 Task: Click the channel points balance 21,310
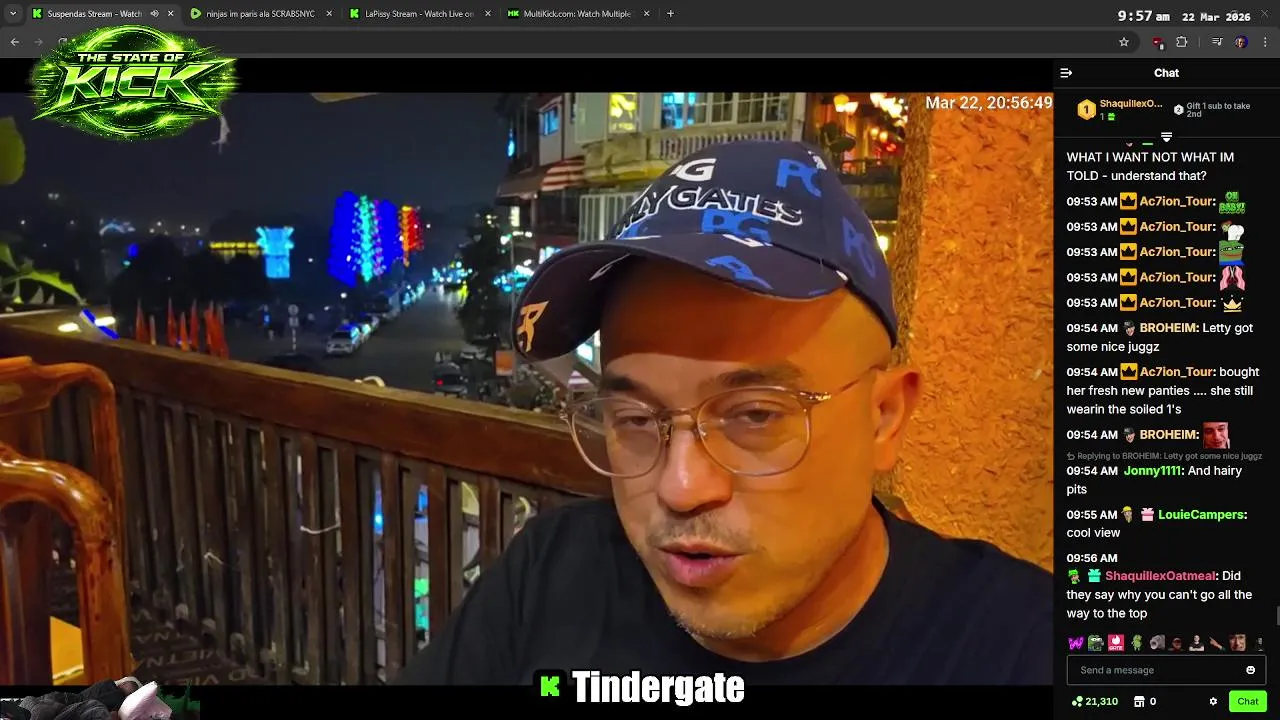[1095, 702]
